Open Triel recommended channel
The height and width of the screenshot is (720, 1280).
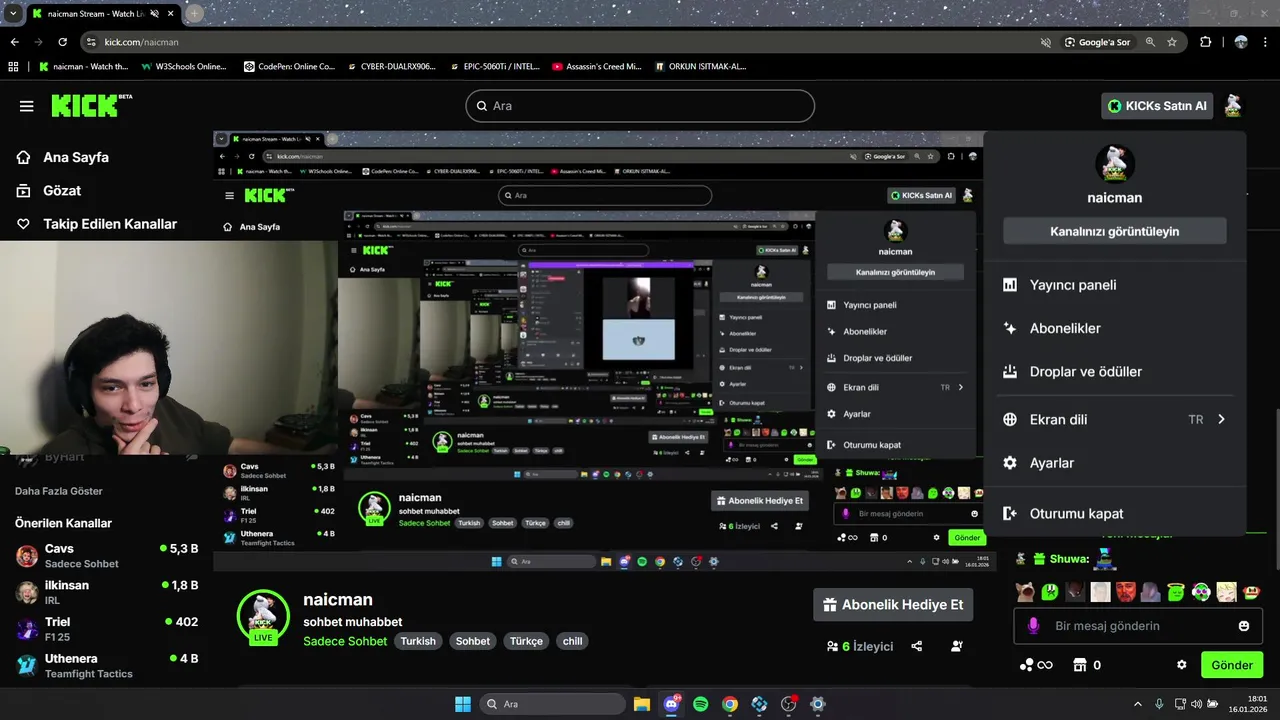(107, 629)
